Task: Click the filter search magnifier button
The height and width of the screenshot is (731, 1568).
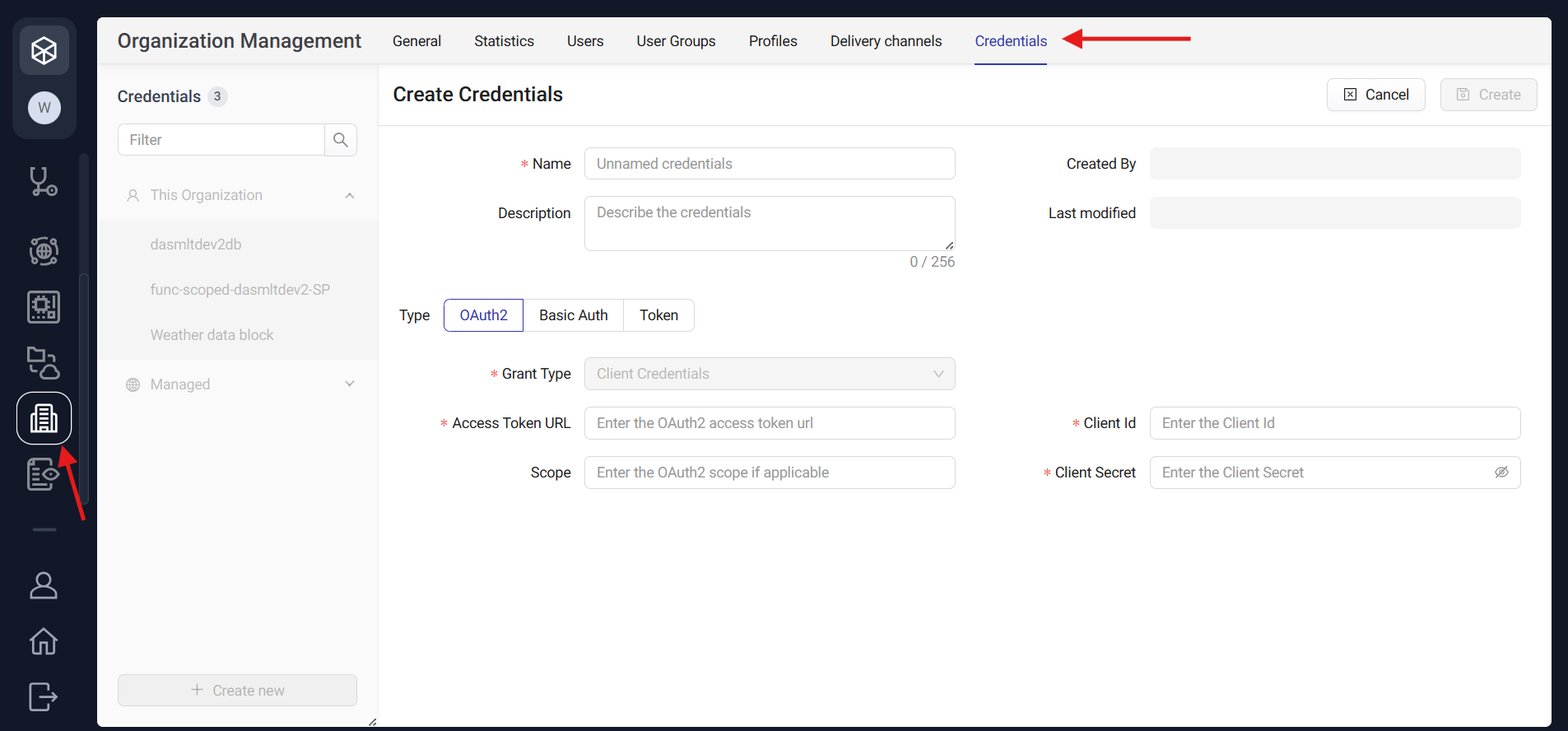Action: pyautogui.click(x=341, y=140)
